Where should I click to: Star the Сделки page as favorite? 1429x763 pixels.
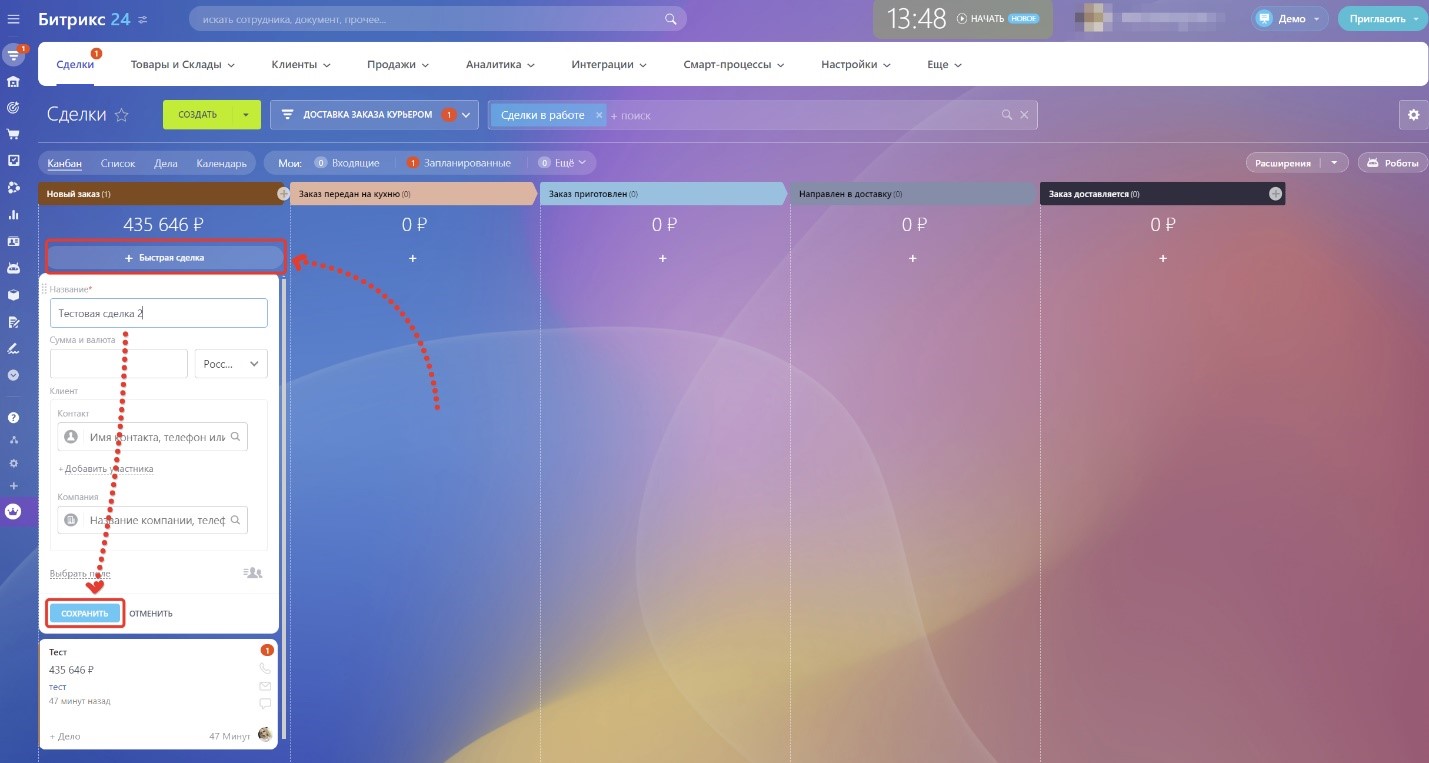(122, 115)
